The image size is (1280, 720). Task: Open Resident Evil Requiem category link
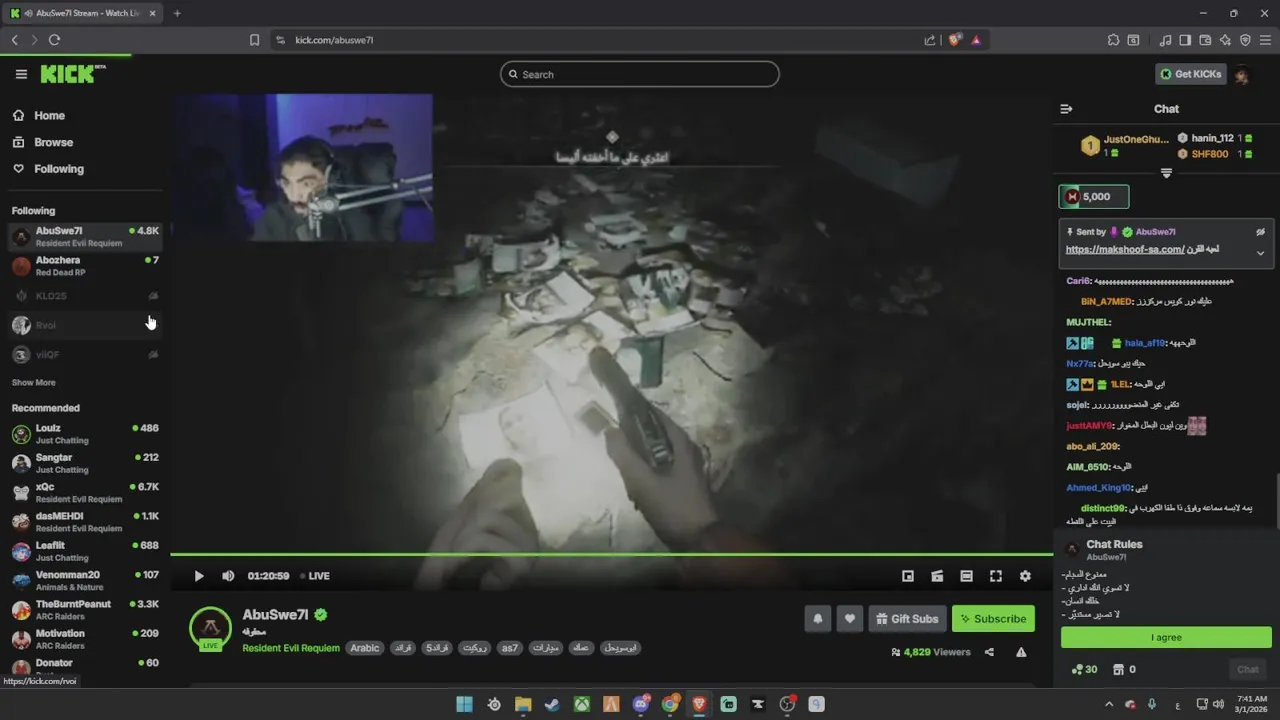coord(291,648)
